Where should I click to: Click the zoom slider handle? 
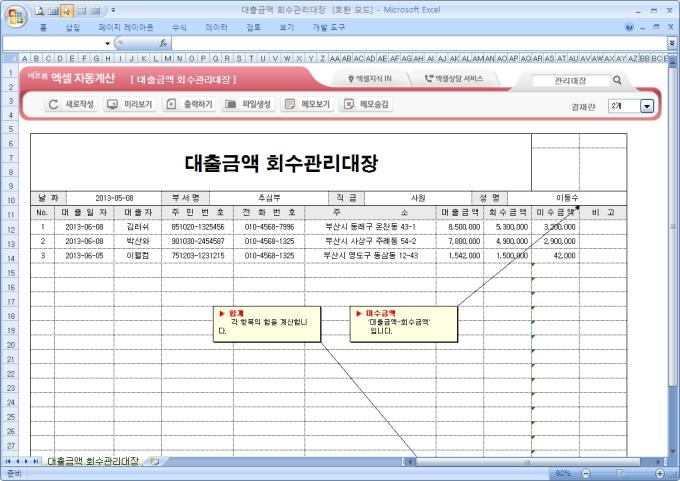[x=620, y=473]
